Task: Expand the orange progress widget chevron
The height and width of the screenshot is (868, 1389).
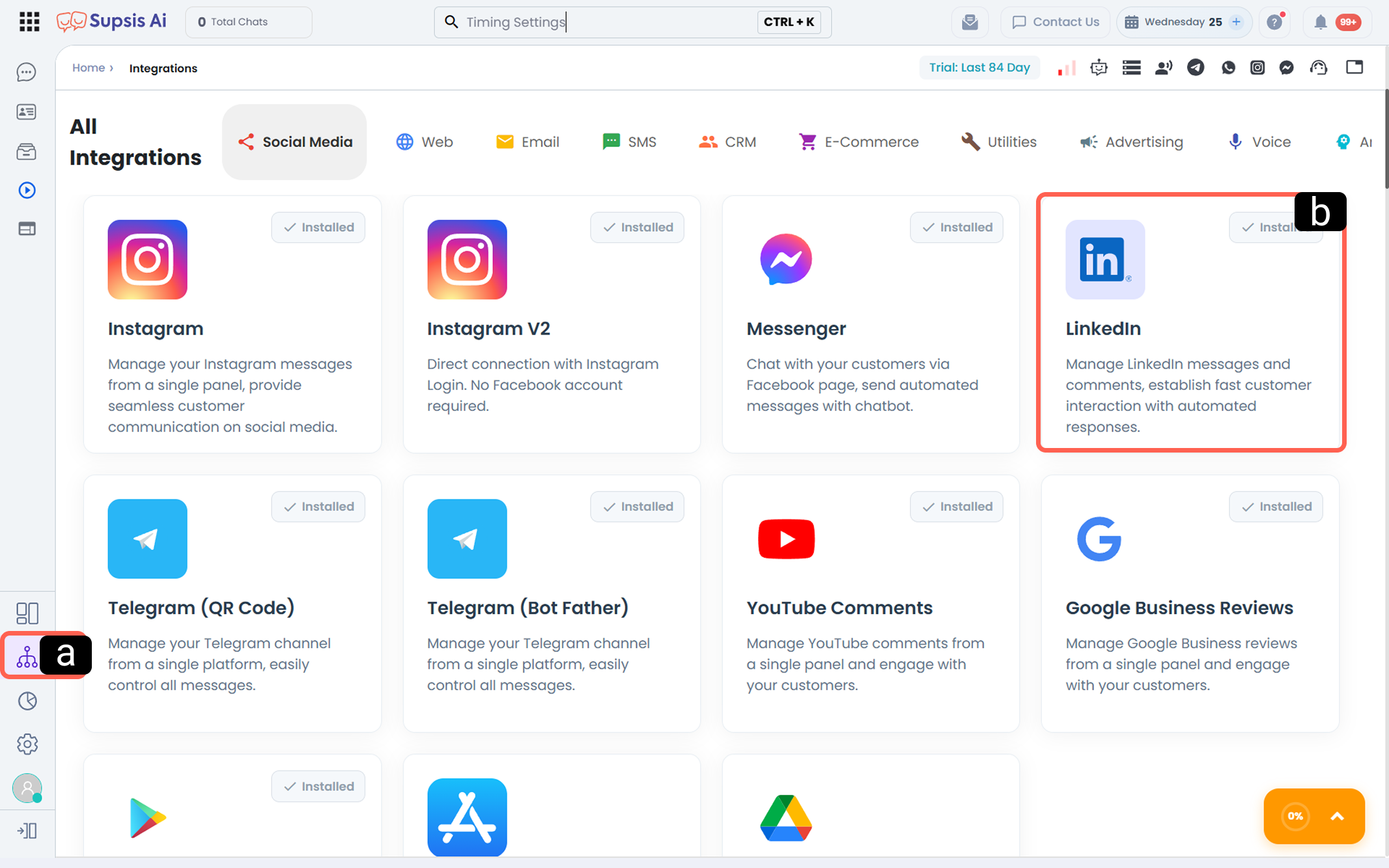Action: (x=1337, y=816)
